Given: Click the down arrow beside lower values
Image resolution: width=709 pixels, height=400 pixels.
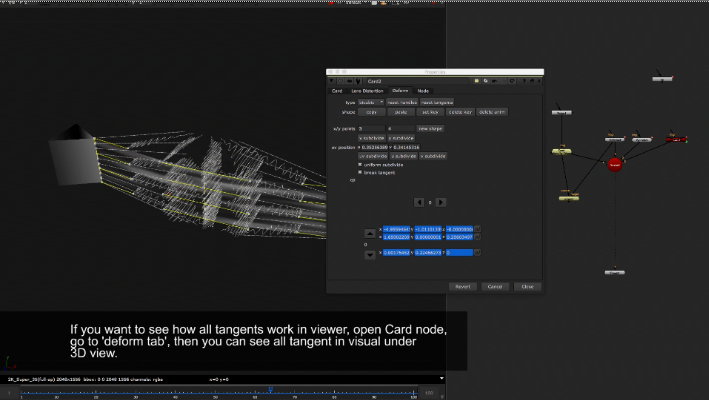Looking at the screenshot, I should (370, 254).
